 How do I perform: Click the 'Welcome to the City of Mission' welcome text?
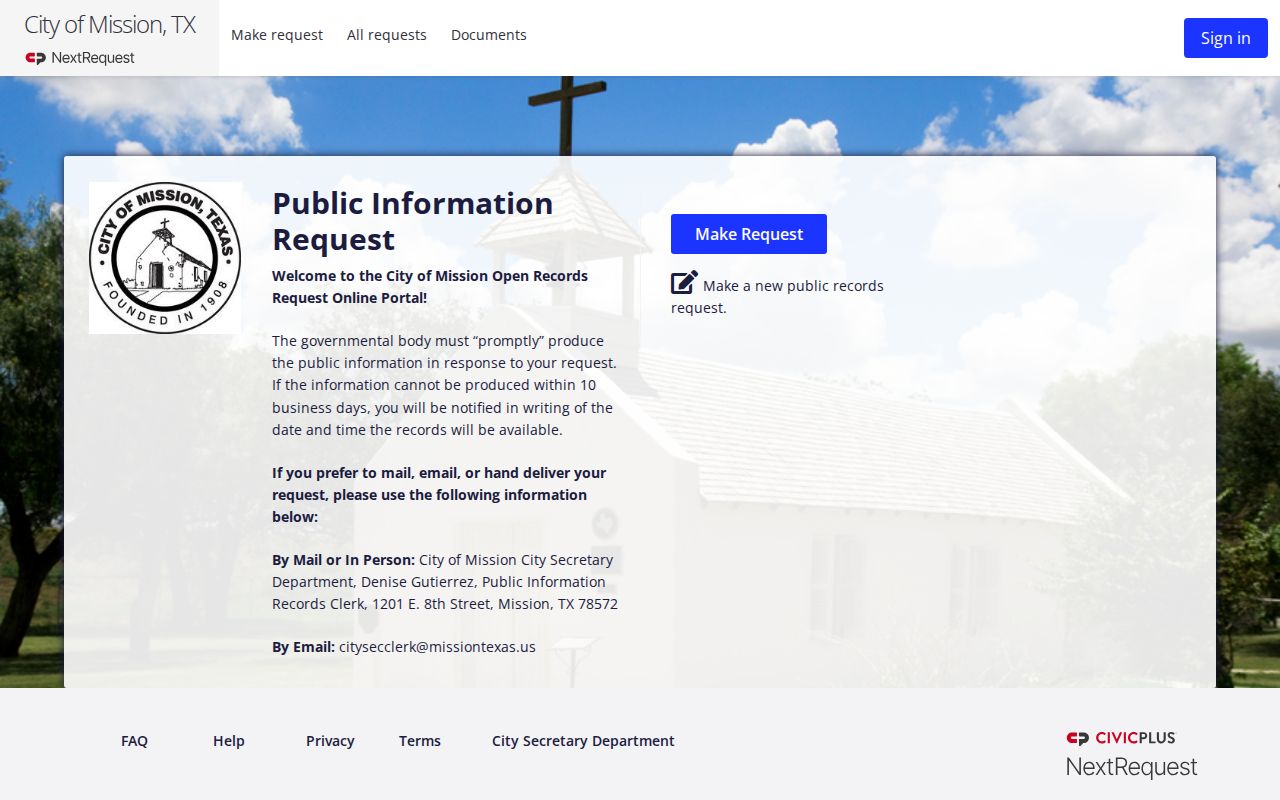[x=430, y=287]
